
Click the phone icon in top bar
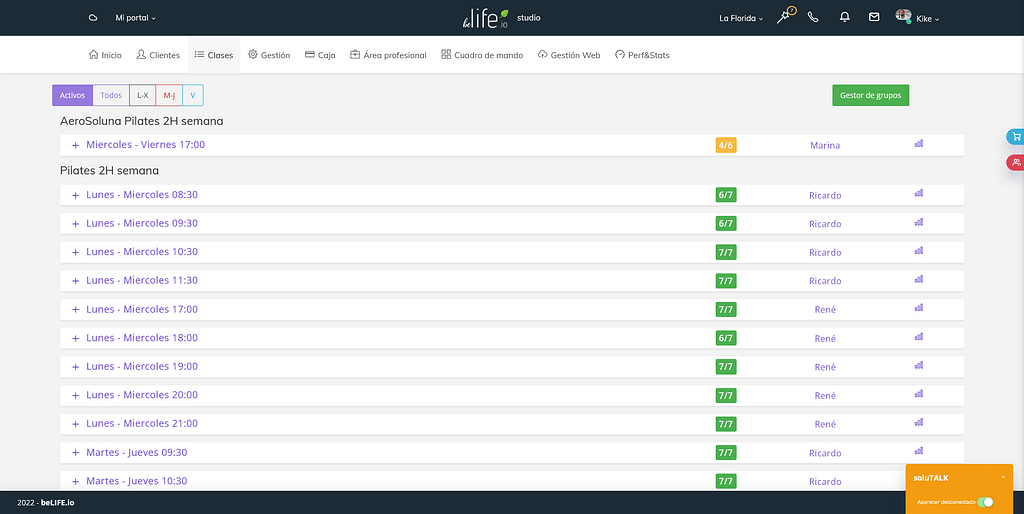click(x=813, y=17)
